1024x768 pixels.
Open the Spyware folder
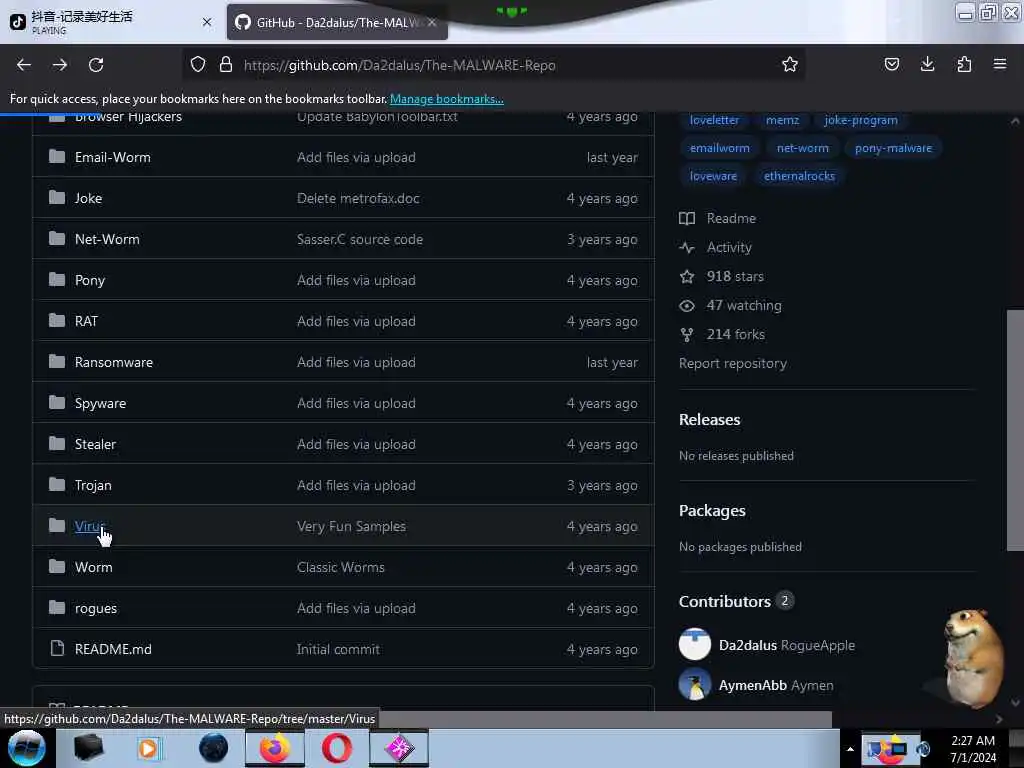pos(100,404)
